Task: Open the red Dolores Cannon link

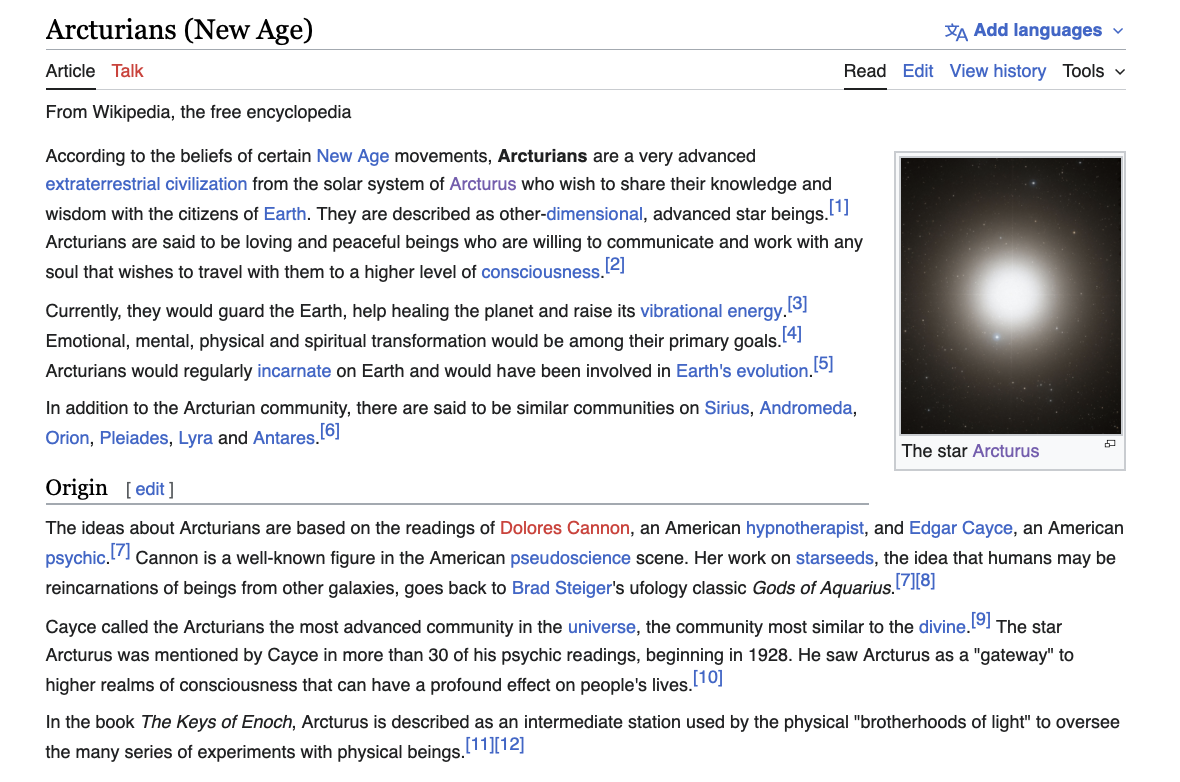Action: pos(564,528)
